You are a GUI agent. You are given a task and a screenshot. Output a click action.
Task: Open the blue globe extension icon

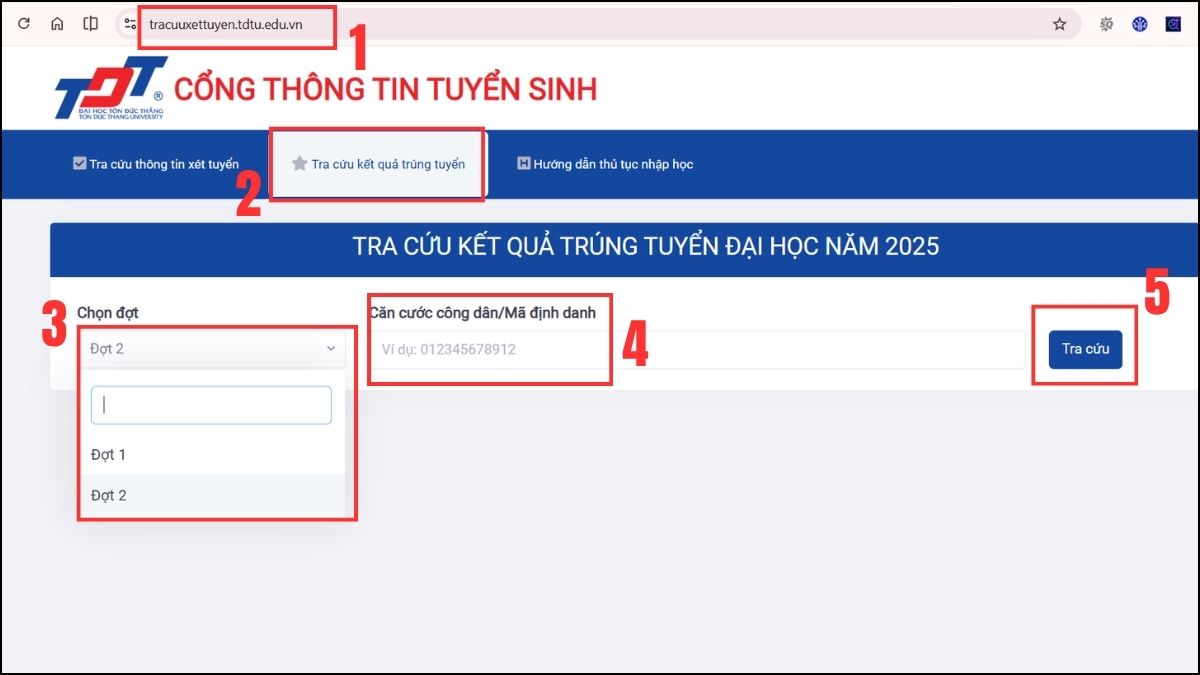[x=1140, y=24]
